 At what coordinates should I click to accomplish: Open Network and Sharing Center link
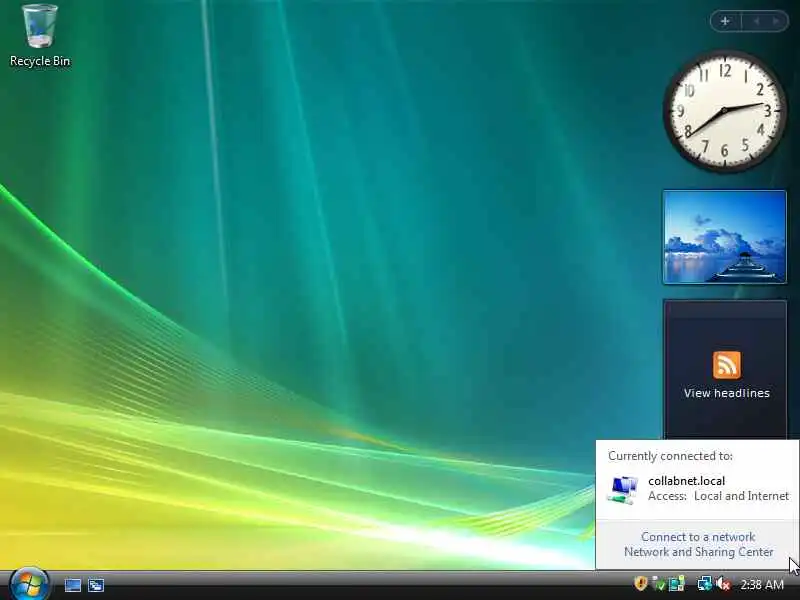pyautogui.click(x=698, y=552)
